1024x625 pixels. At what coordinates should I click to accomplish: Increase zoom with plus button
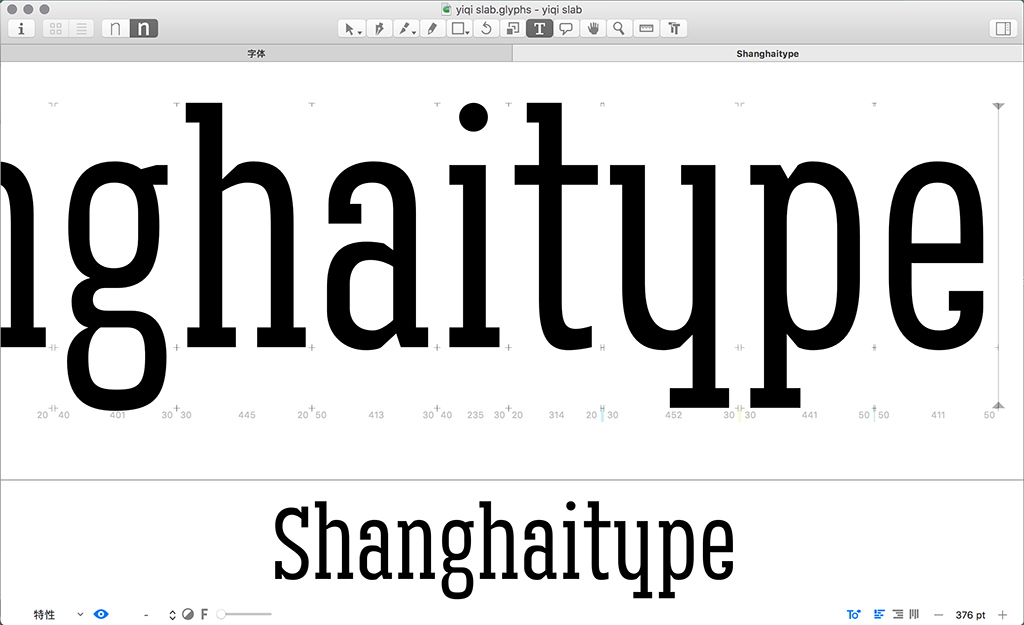coord(1002,615)
